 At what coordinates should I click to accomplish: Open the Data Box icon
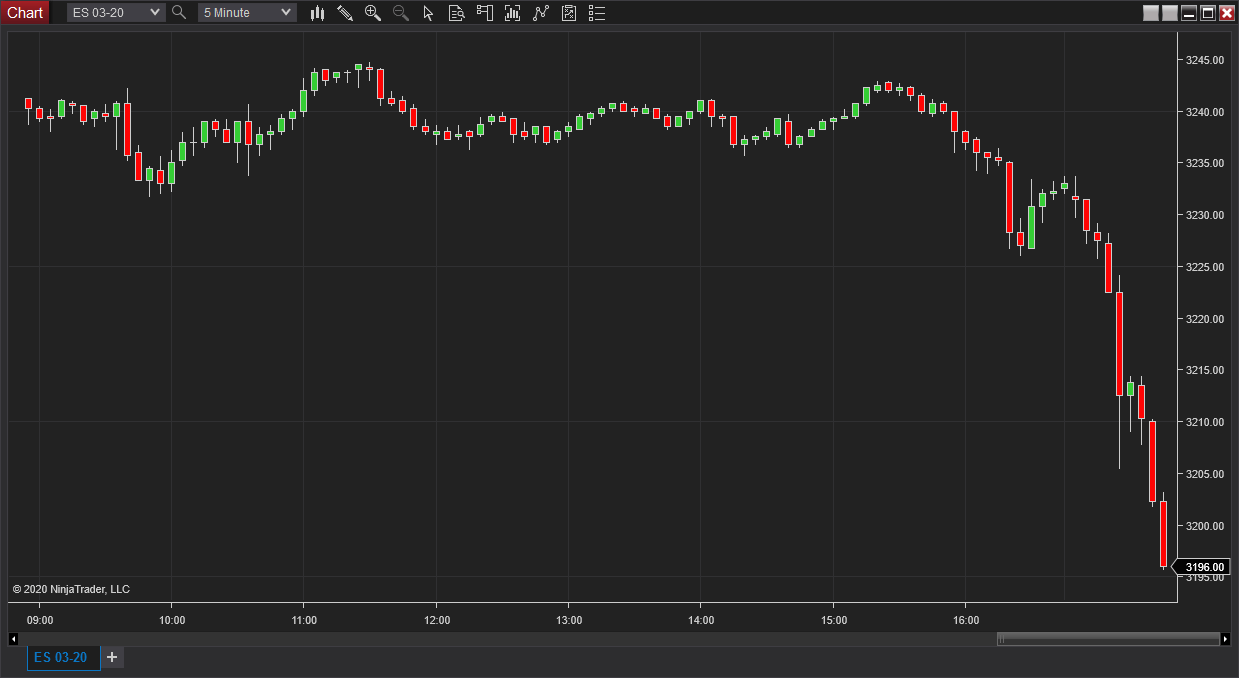point(457,13)
